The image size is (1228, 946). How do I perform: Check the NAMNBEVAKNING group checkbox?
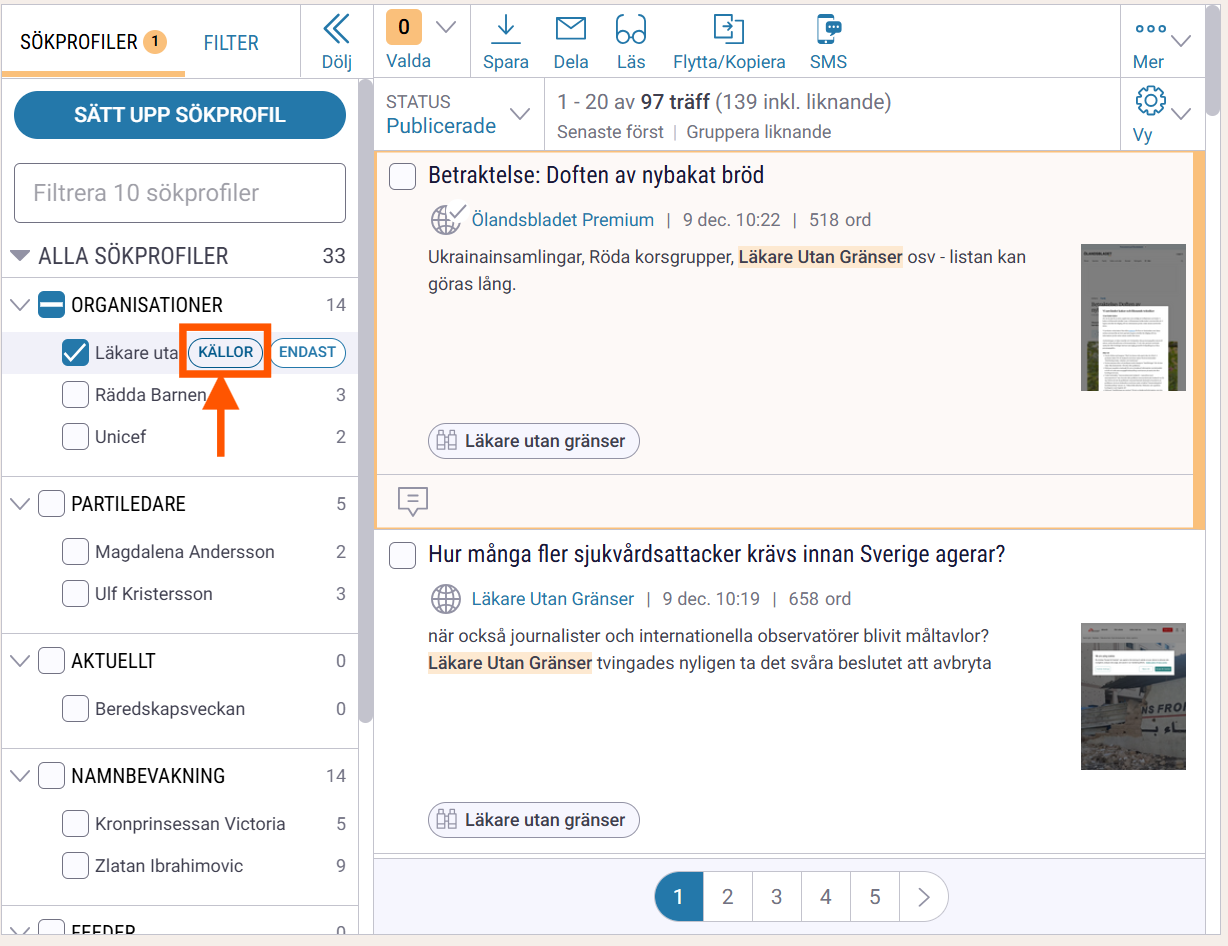51,776
